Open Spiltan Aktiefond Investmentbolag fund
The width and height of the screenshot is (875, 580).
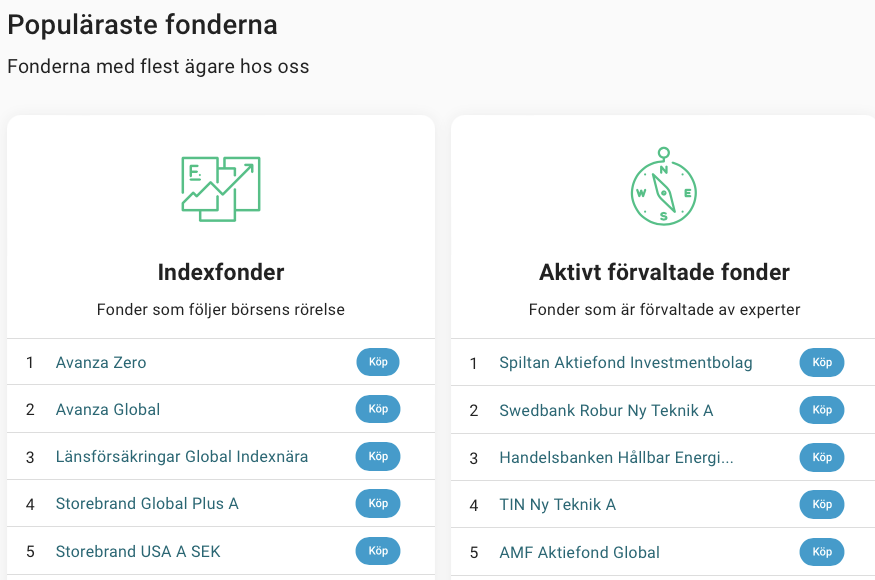tap(626, 363)
